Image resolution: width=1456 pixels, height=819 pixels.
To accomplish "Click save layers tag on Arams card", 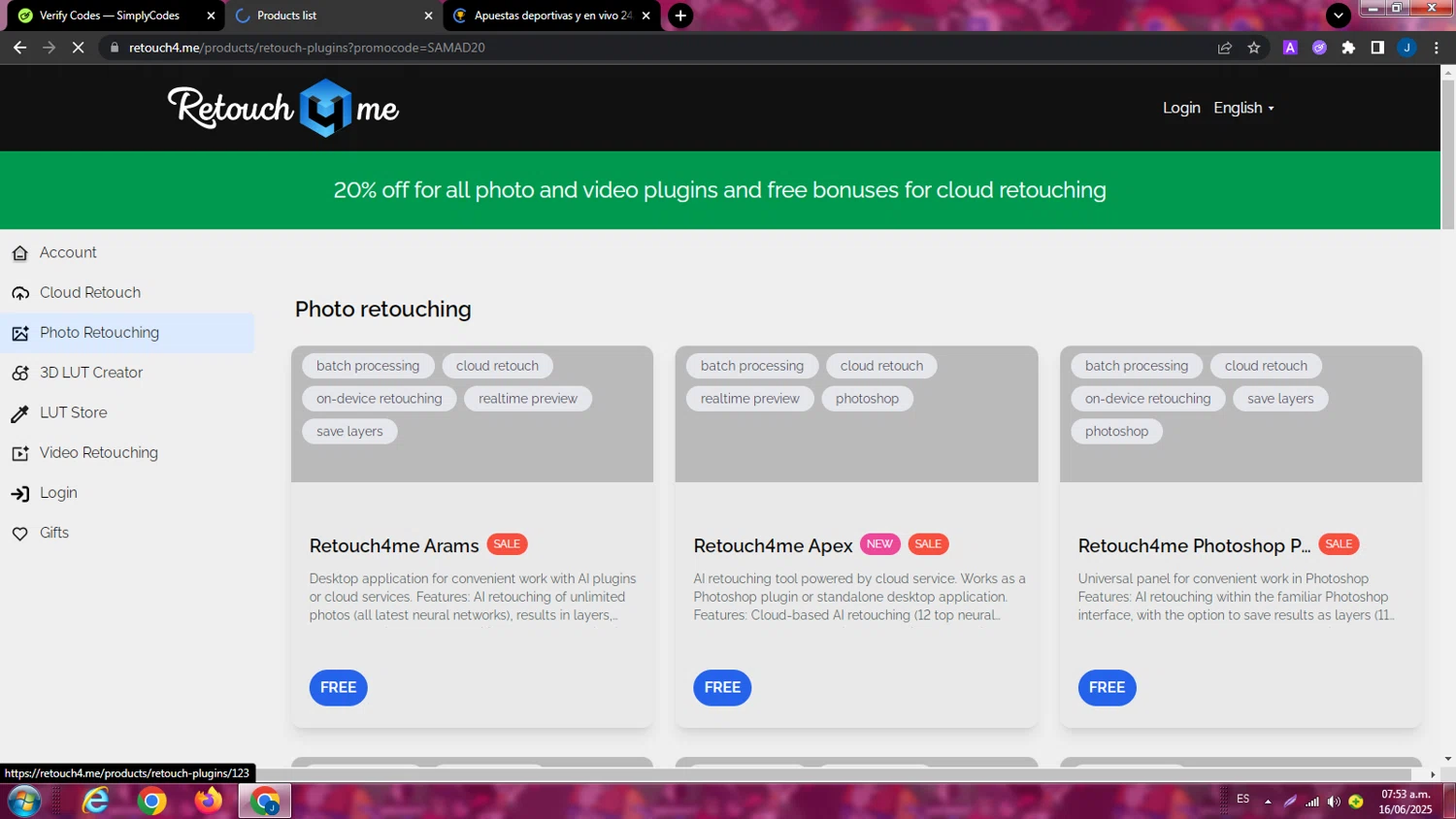I will [x=349, y=431].
